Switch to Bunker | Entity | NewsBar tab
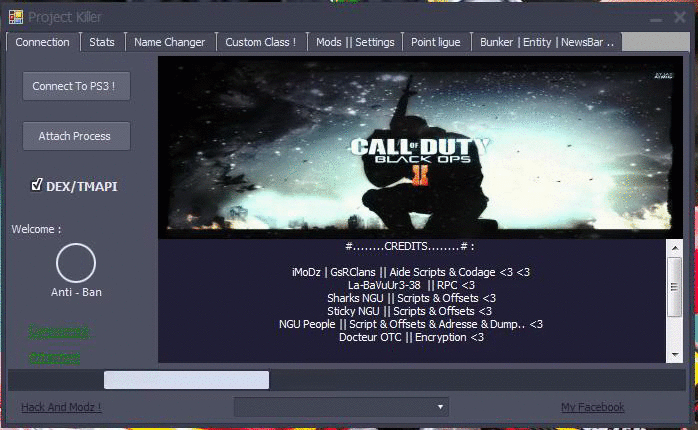Viewport: 698px width, 430px height. pyautogui.click(x=547, y=42)
